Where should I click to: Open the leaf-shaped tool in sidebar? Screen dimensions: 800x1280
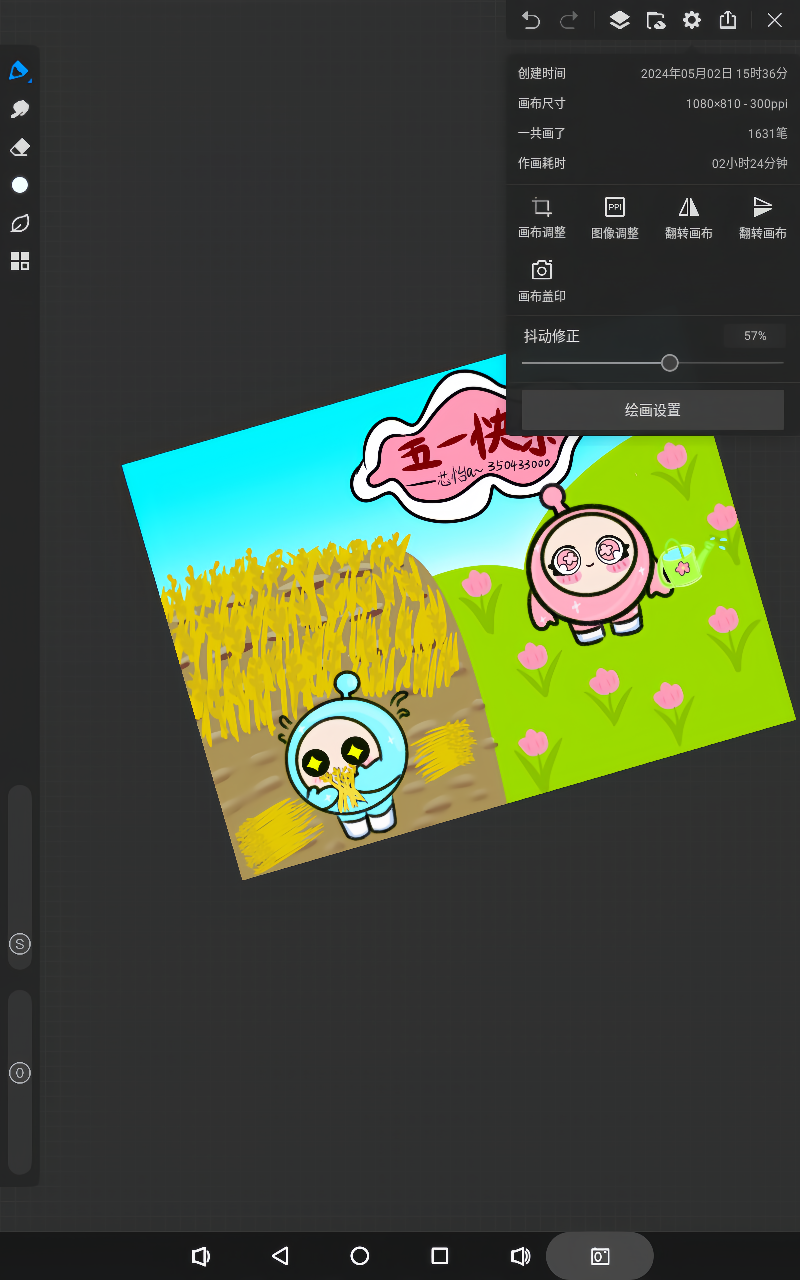click(19, 223)
